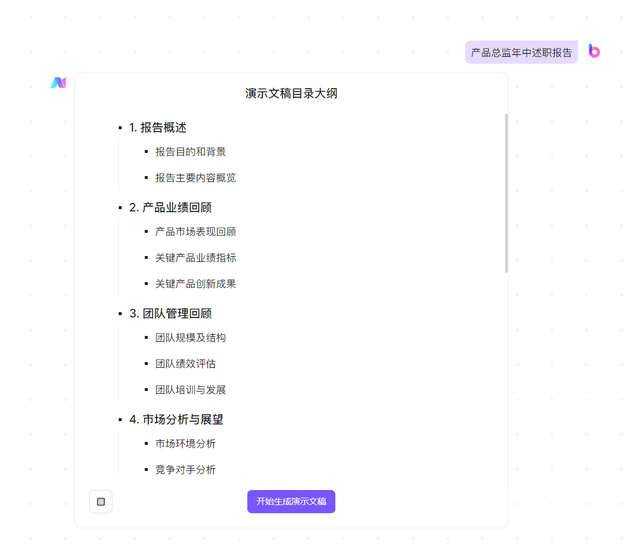Select outline item 竞争对手分析
Image resolution: width=640 pixels, height=552 pixels.
[x=185, y=470]
